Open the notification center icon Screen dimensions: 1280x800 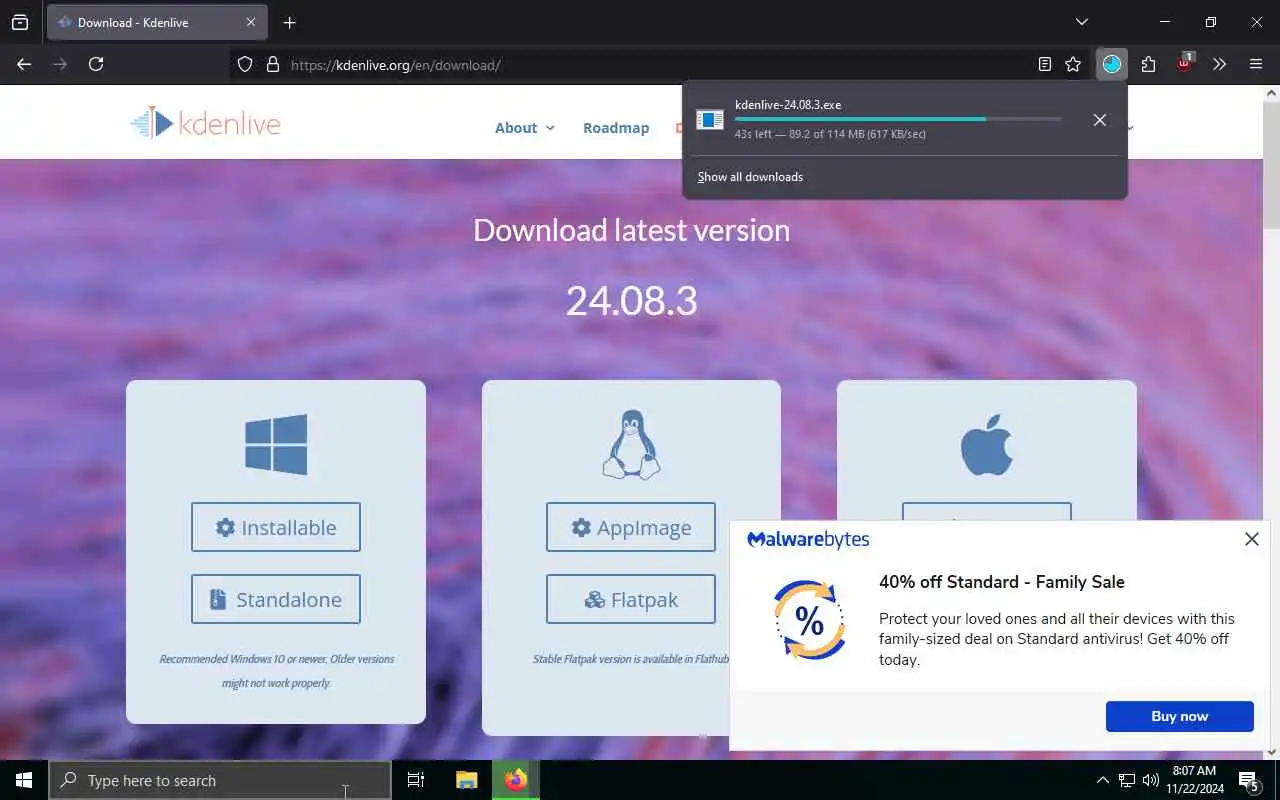(x=1248, y=780)
